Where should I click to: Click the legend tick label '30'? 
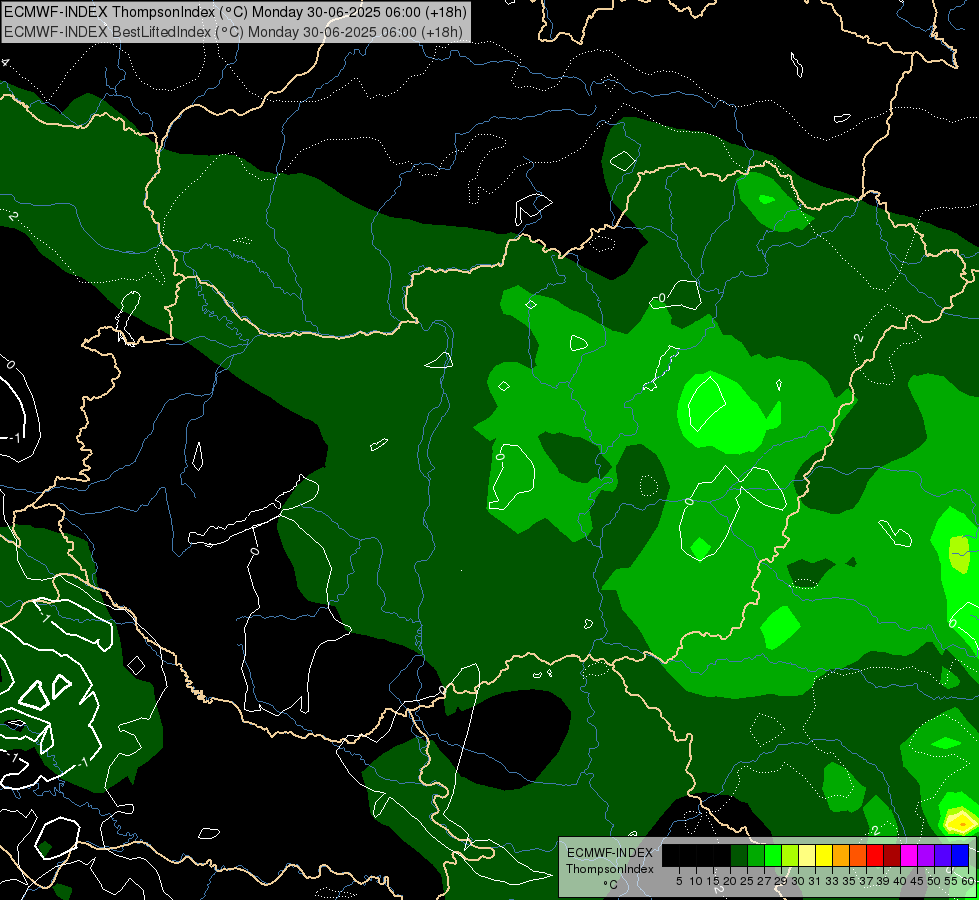pos(797,881)
